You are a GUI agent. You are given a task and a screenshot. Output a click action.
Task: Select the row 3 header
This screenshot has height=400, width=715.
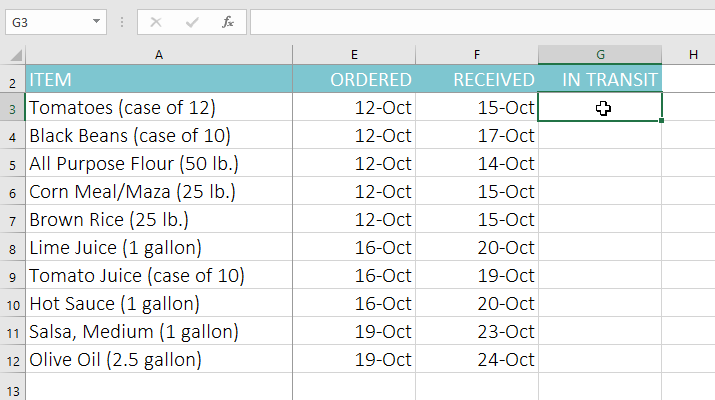(x=13, y=108)
